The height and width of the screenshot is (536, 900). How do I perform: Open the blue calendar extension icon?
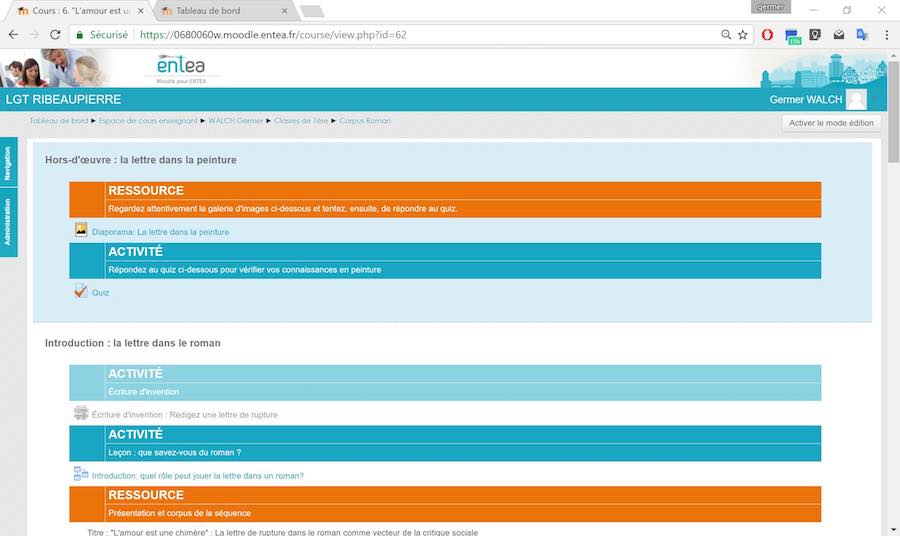(x=793, y=36)
